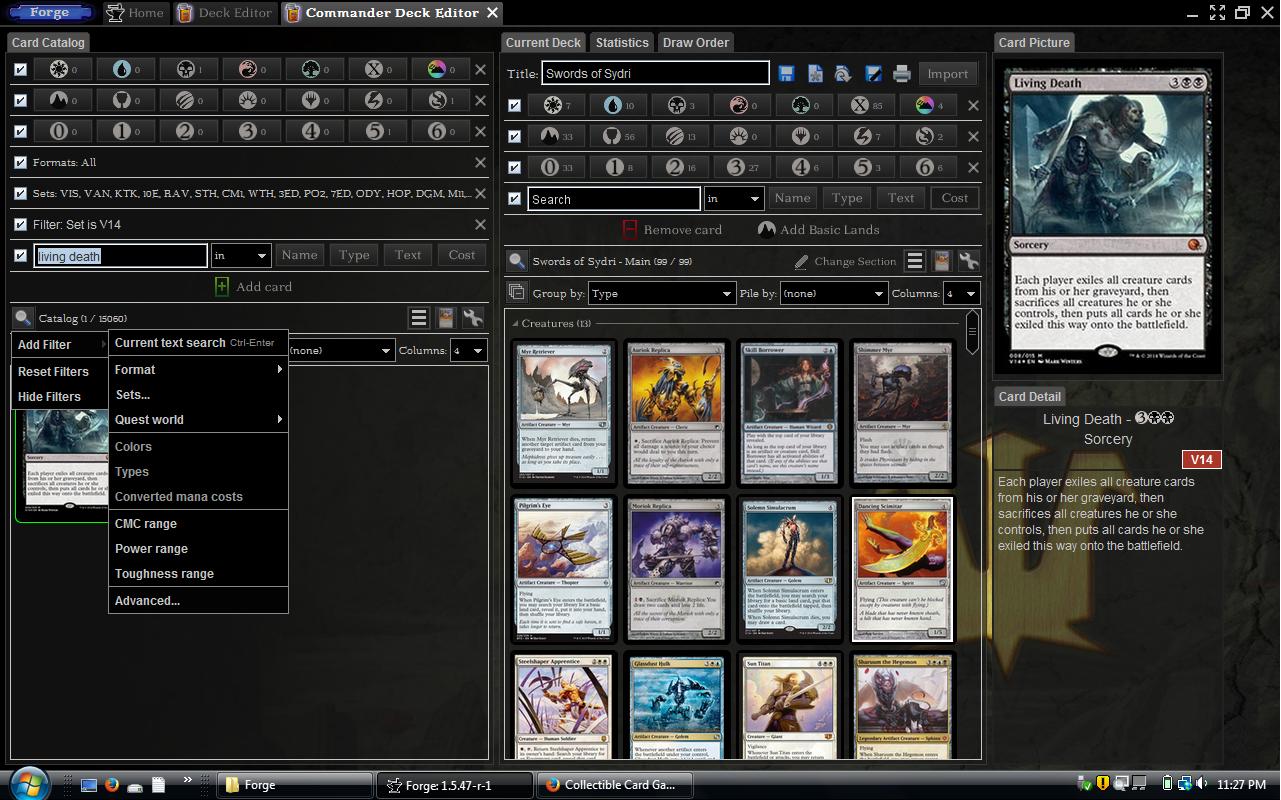Click the Import button
The width and height of the screenshot is (1281, 800).
[x=947, y=73]
